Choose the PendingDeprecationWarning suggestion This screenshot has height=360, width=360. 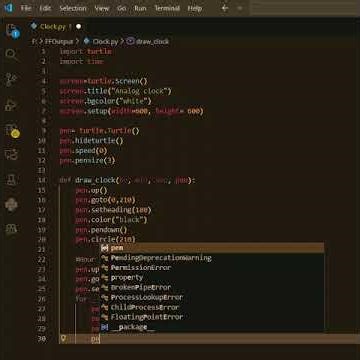click(212, 258)
